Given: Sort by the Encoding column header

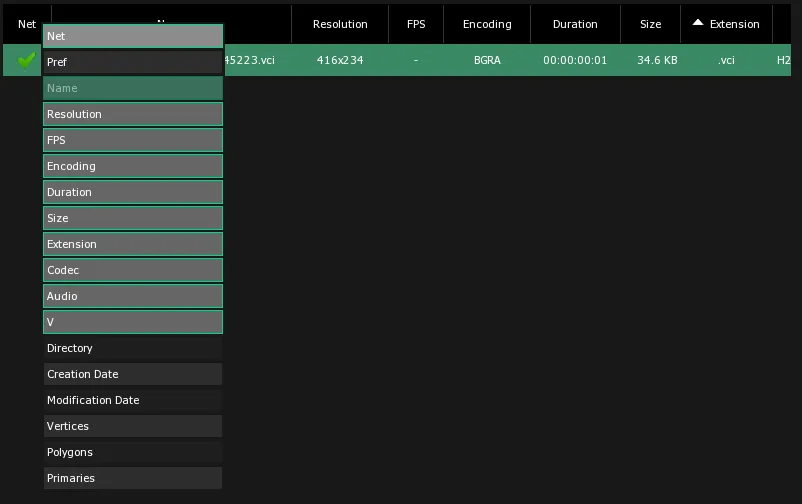Looking at the screenshot, I should 487,24.
